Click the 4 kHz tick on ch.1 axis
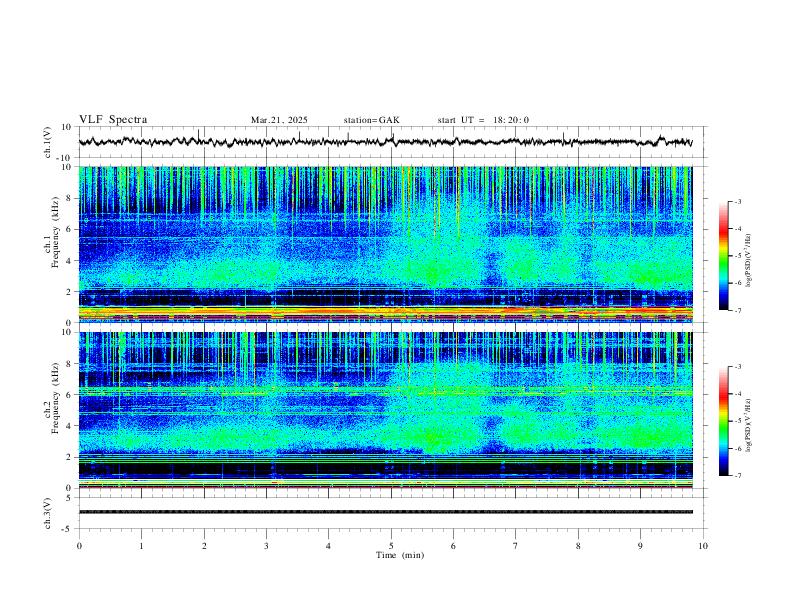 point(69,261)
